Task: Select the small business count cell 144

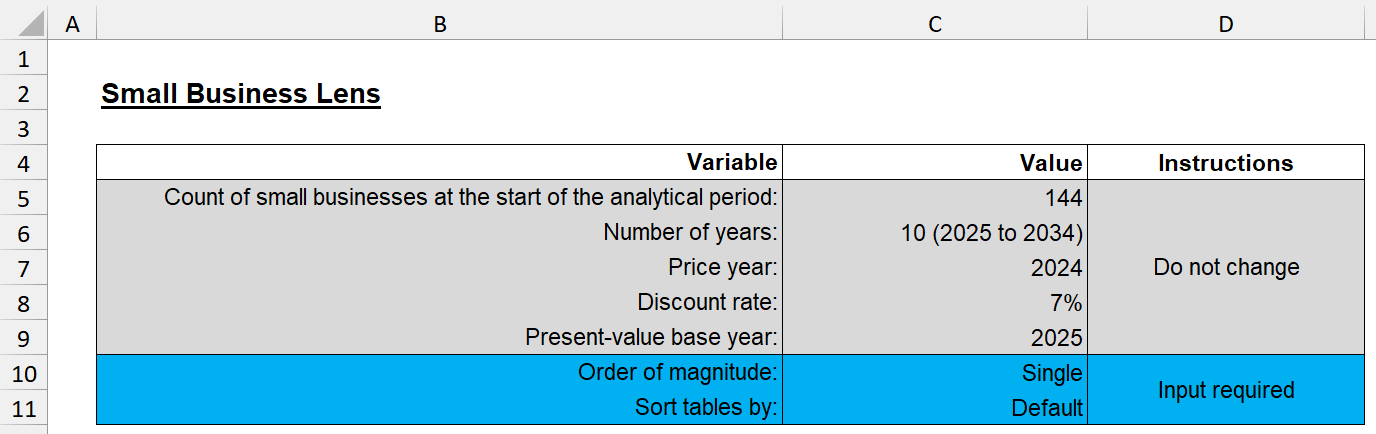Action: pyautogui.click(x=1064, y=198)
